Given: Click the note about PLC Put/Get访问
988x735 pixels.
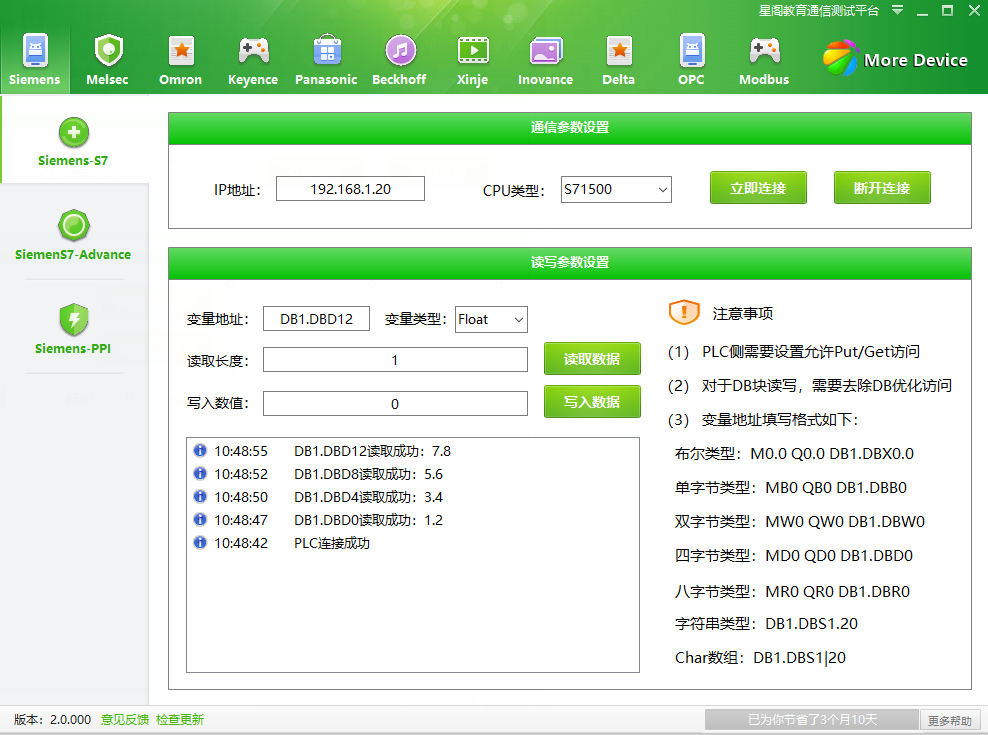Looking at the screenshot, I should pyautogui.click(x=794, y=352).
